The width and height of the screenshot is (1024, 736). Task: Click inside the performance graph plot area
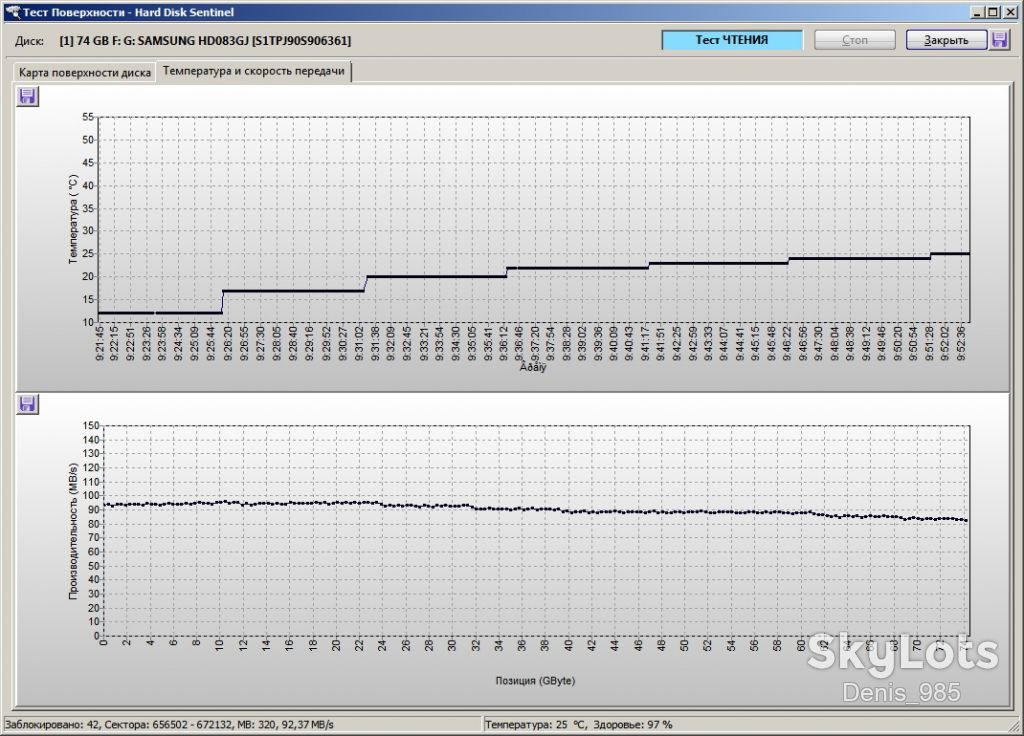(537, 530)
